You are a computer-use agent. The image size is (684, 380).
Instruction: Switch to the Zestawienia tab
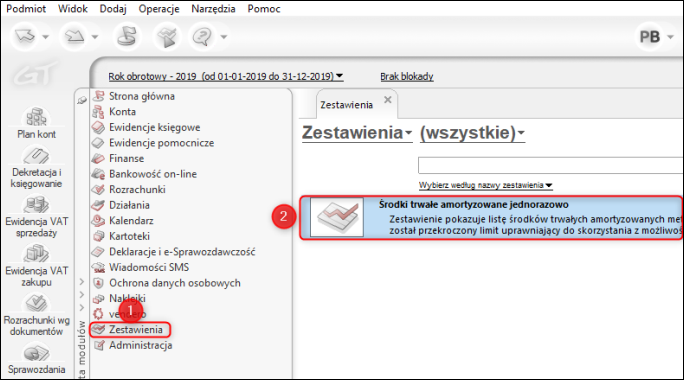[346, 105]
